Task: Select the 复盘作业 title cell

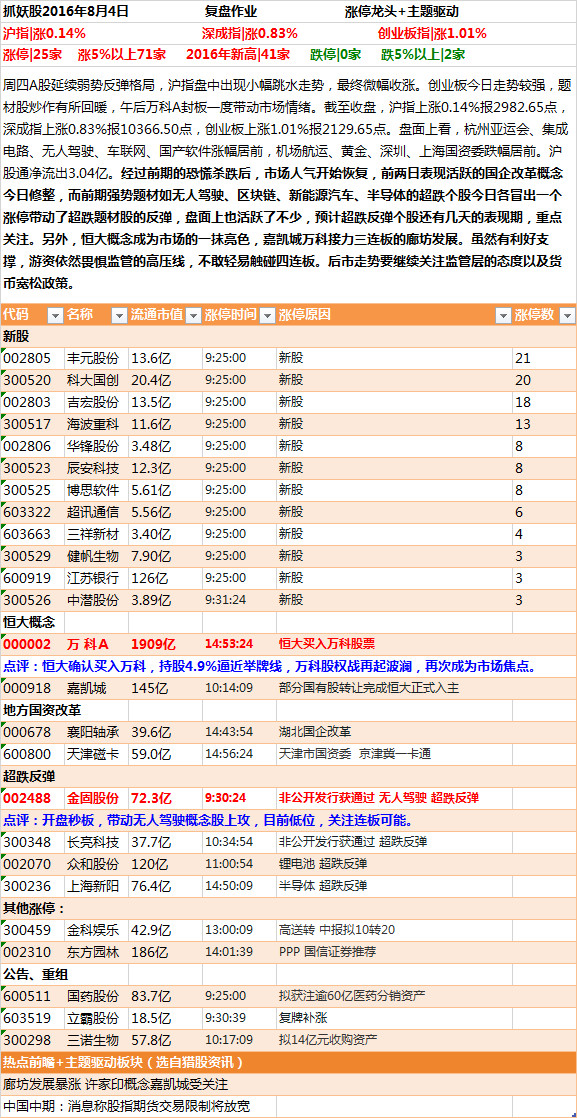Action: (x=231, y=11)
